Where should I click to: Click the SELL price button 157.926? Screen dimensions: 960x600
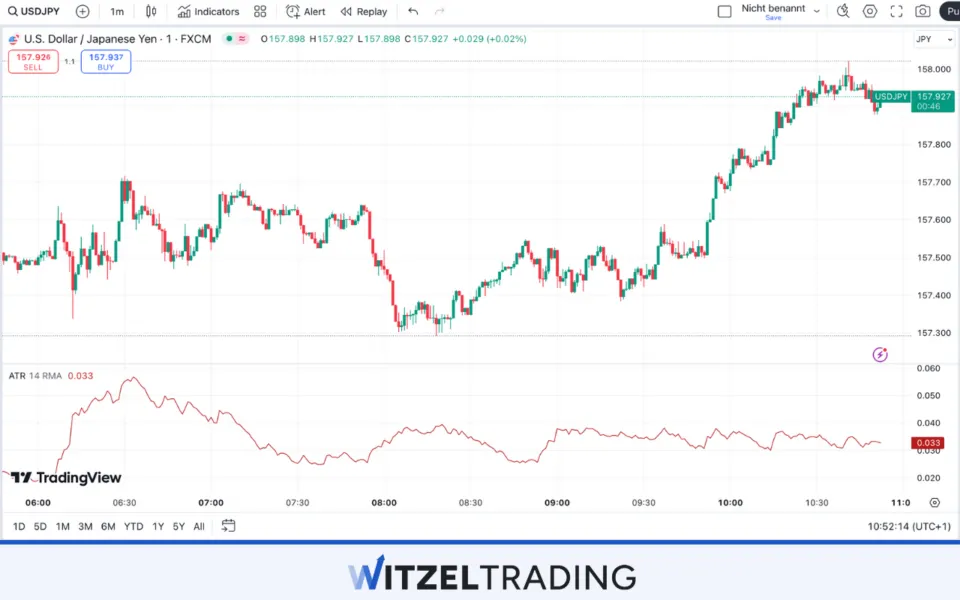click(x=33, y=61)
